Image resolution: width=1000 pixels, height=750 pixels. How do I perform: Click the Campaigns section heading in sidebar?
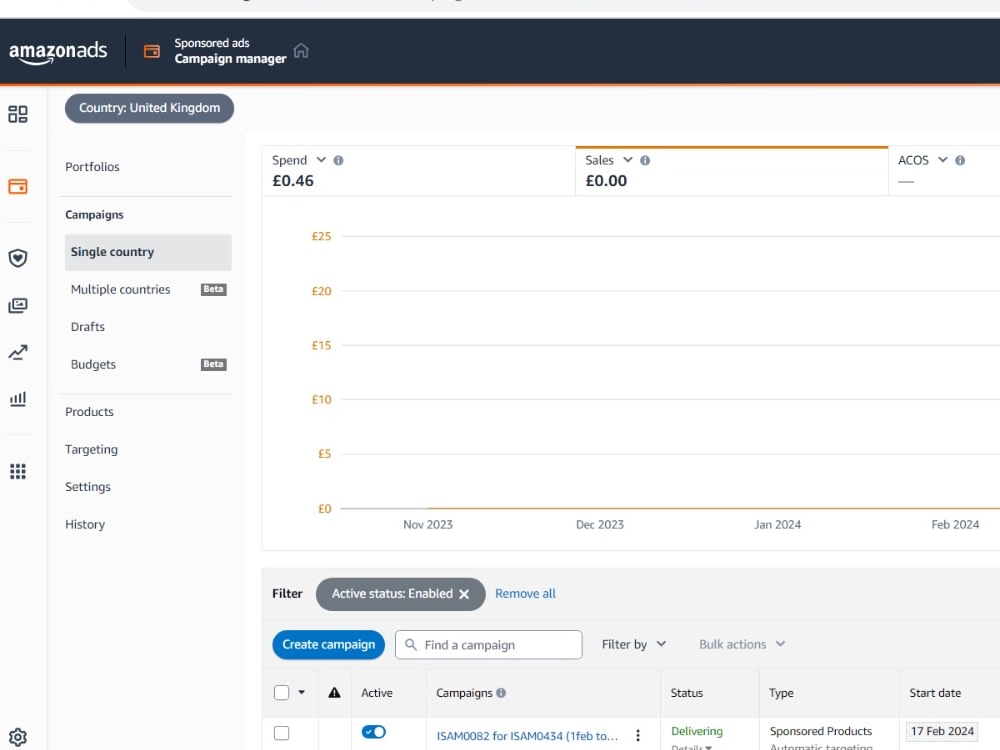94,215
